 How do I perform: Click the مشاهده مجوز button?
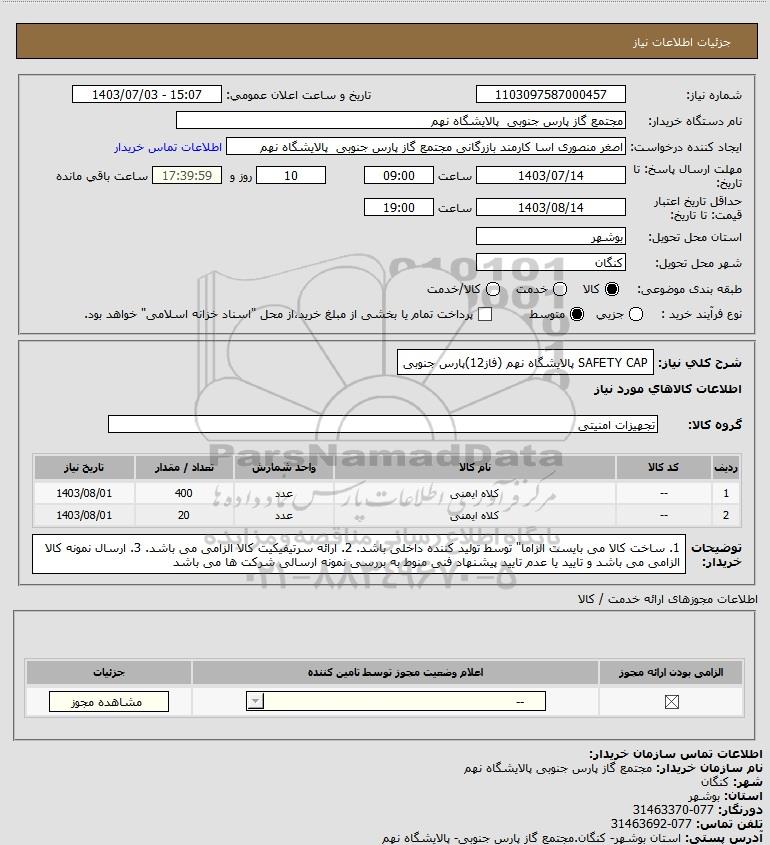[x=109, y=702]
